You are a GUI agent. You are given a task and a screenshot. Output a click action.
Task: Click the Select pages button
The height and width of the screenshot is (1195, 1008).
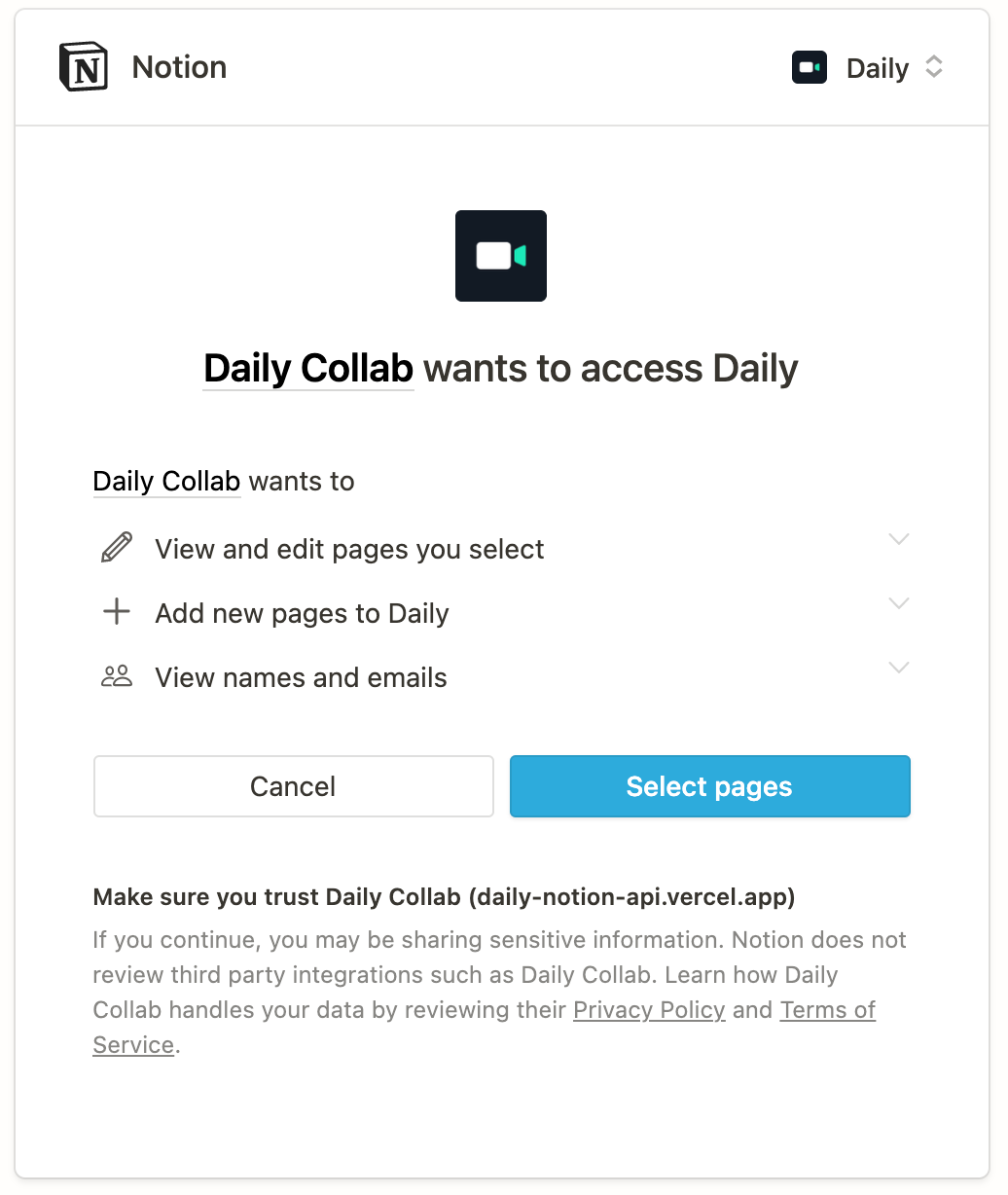tap(710, 786)
